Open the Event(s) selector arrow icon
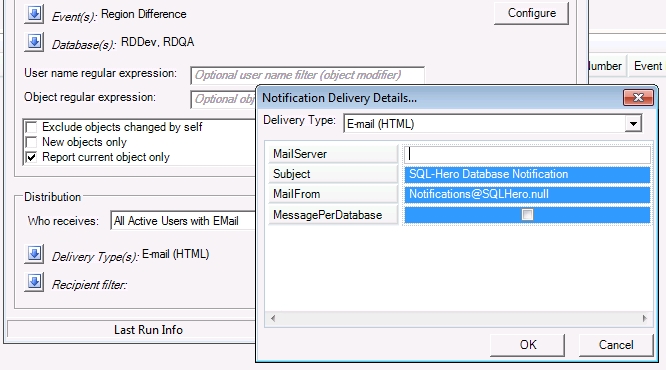 (34, 14)
